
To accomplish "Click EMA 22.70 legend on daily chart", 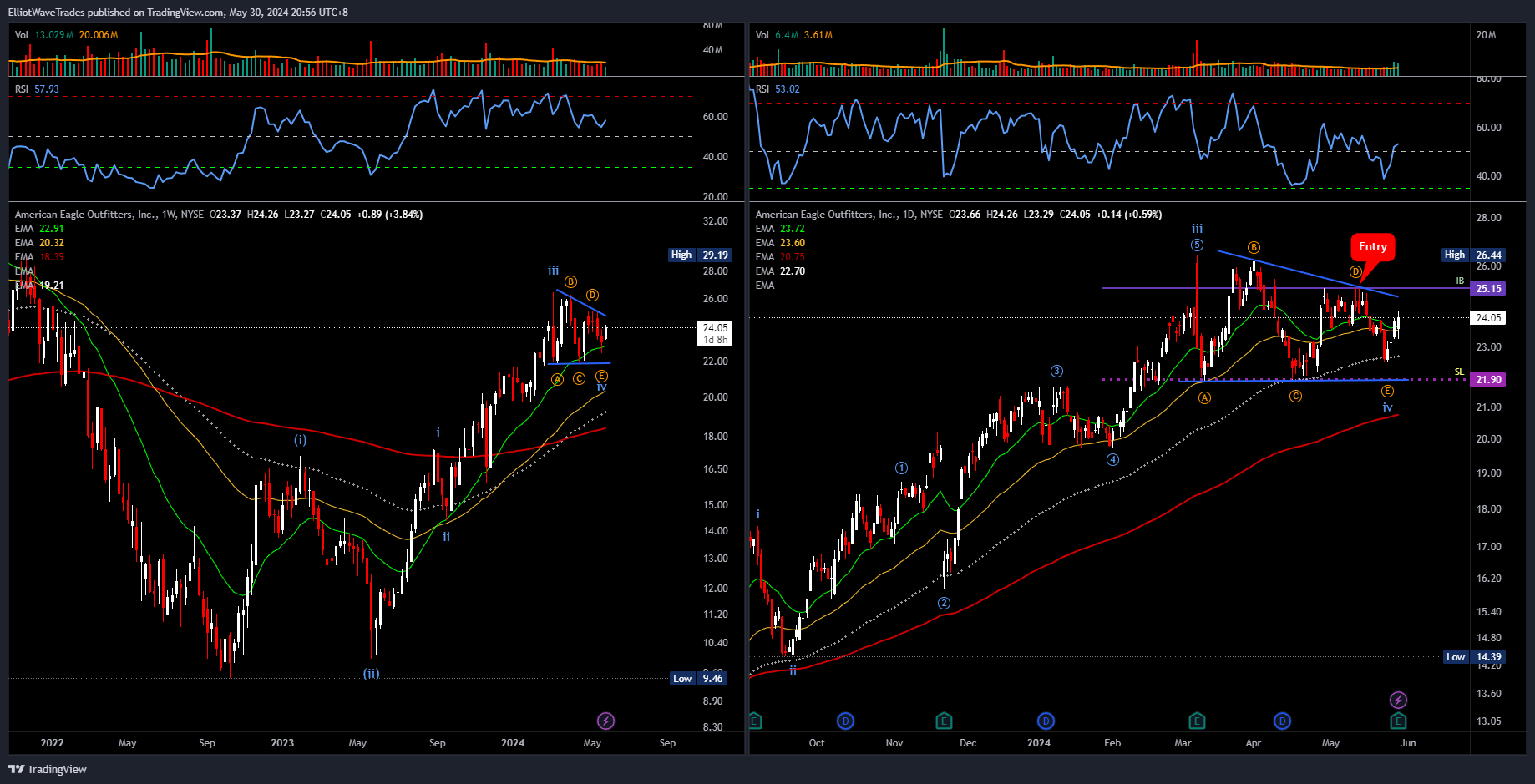I will pyautogui.click(x=780, y=271).
